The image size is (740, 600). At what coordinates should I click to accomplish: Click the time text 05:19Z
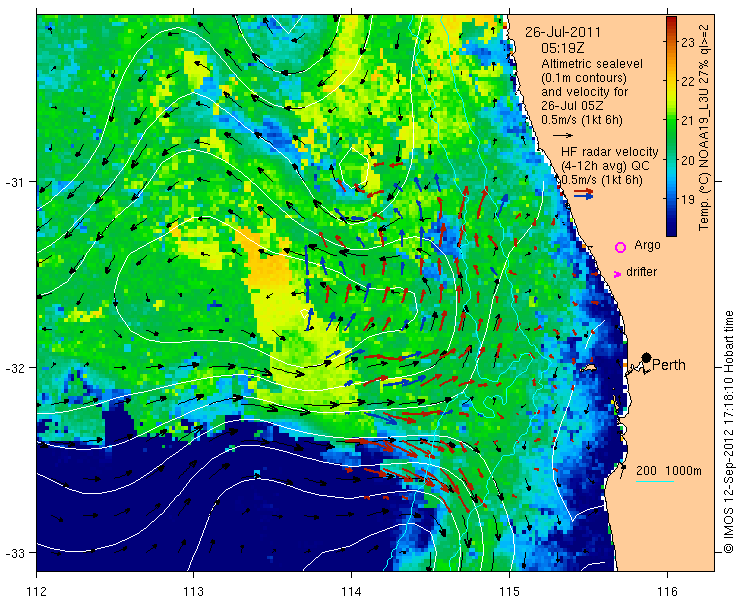561,48
